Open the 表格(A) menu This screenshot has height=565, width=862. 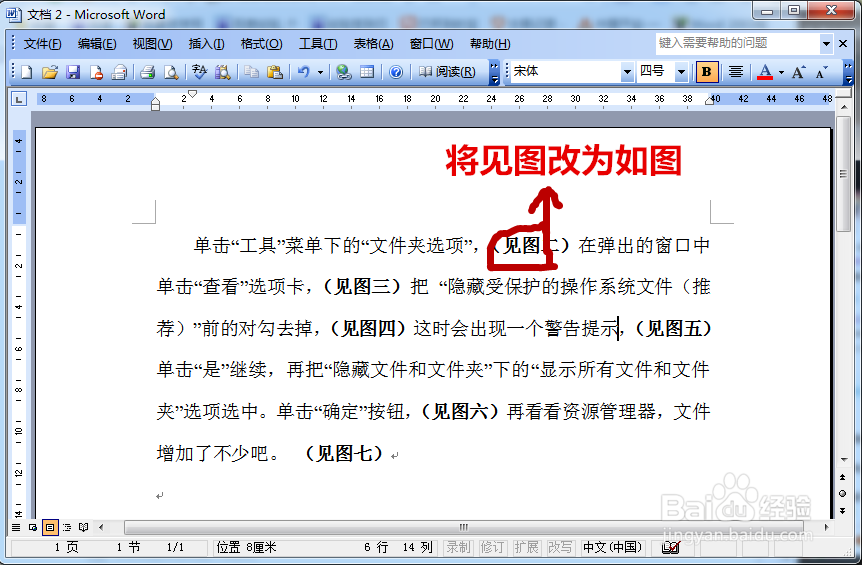pyautogui.click(x=373, y=44)
